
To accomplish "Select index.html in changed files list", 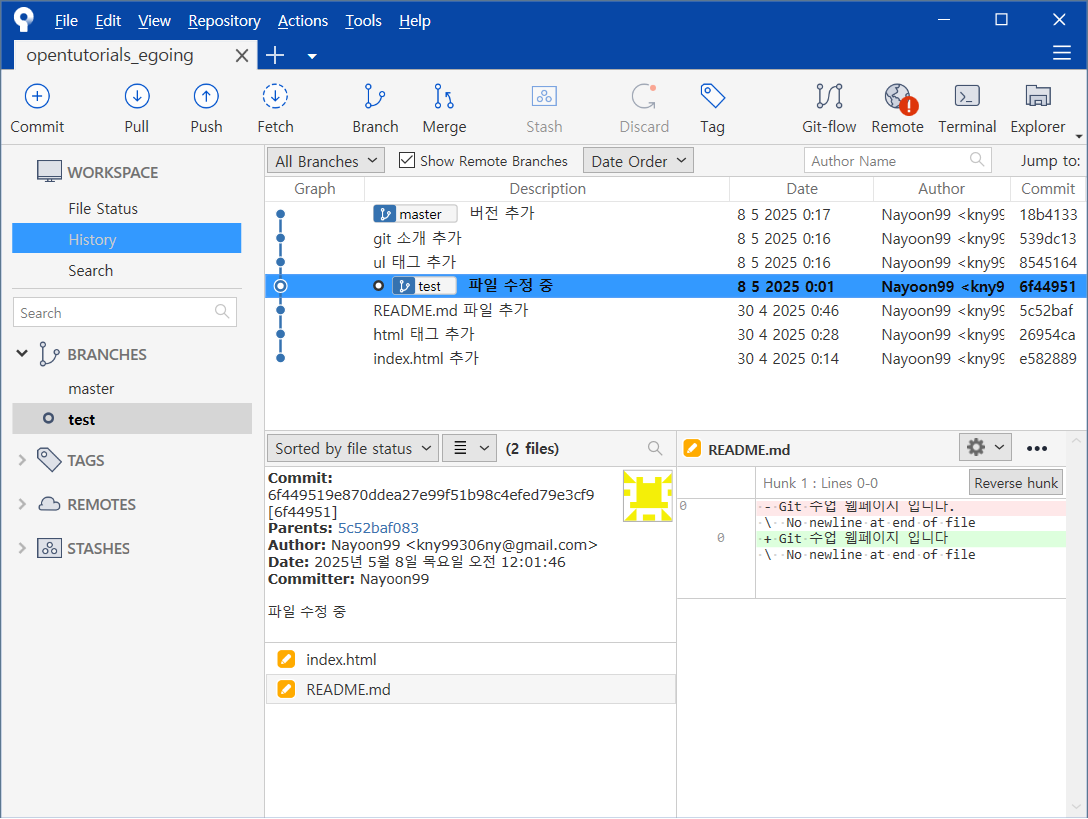I will (470, 659).
